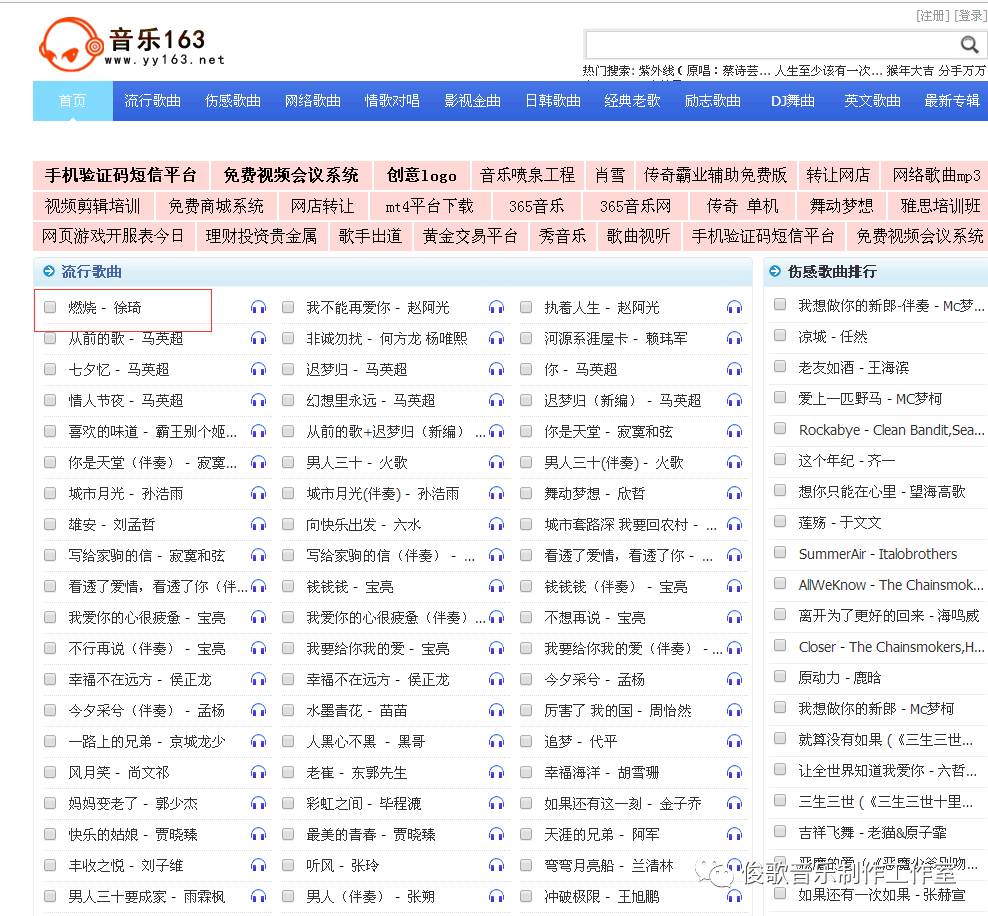Select checkbox for 原动力 - 鹿晗
The width and height of the screenshot is (988, 916).
coord(780,676)
